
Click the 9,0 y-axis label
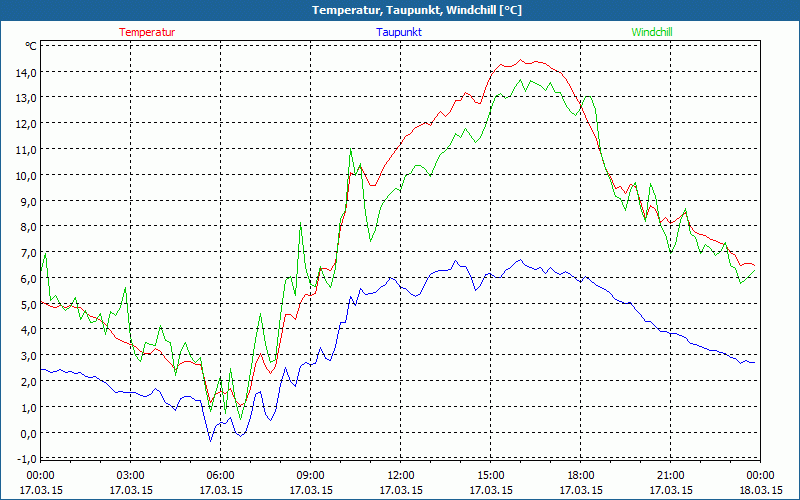coord(28,201)
